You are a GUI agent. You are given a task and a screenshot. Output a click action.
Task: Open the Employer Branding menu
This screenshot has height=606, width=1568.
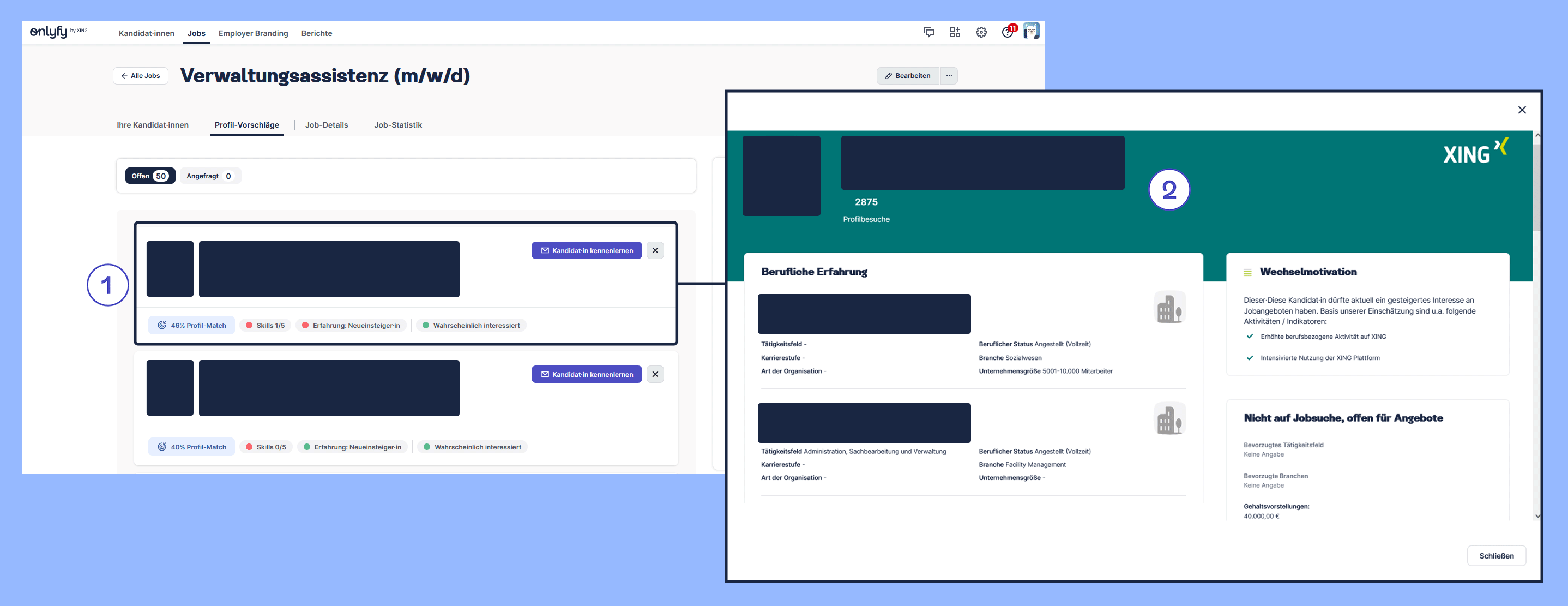(x=252, y=33)
